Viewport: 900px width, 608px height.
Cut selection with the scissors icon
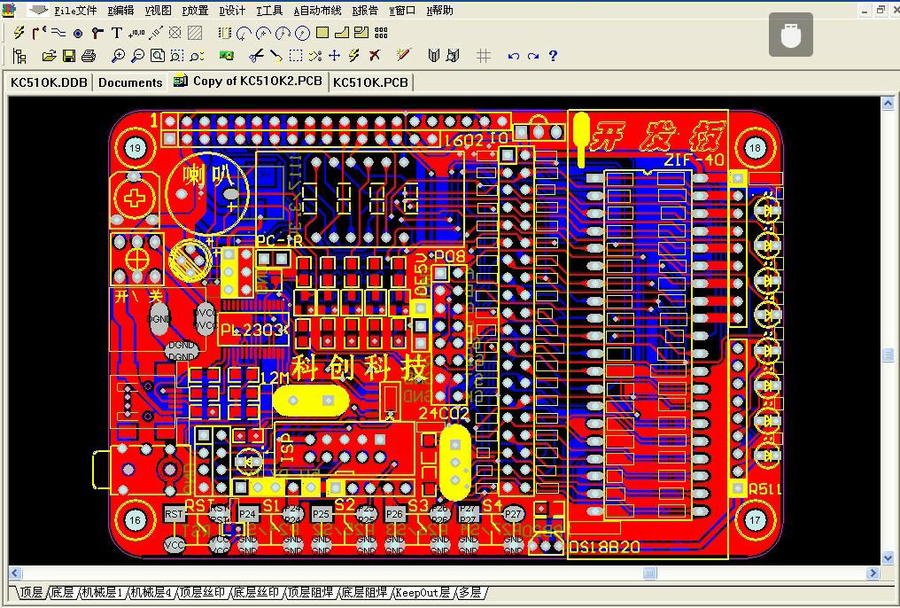coord(256,56)
